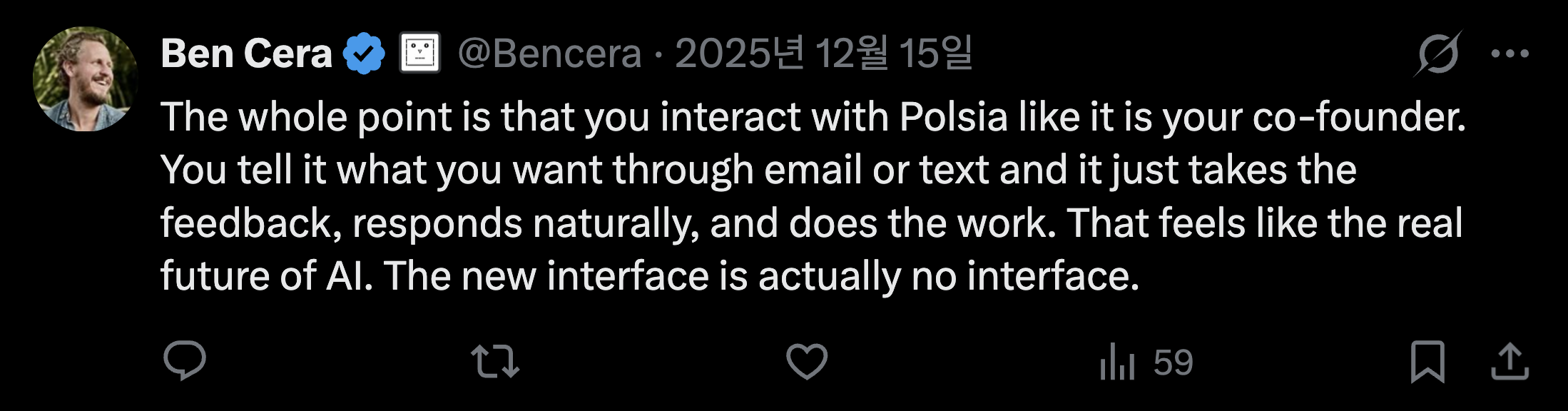The width and height of the screenshot is (1568, 411).
Task: Bookmark Ben Cera's tweet
Action: [1427, 362]
